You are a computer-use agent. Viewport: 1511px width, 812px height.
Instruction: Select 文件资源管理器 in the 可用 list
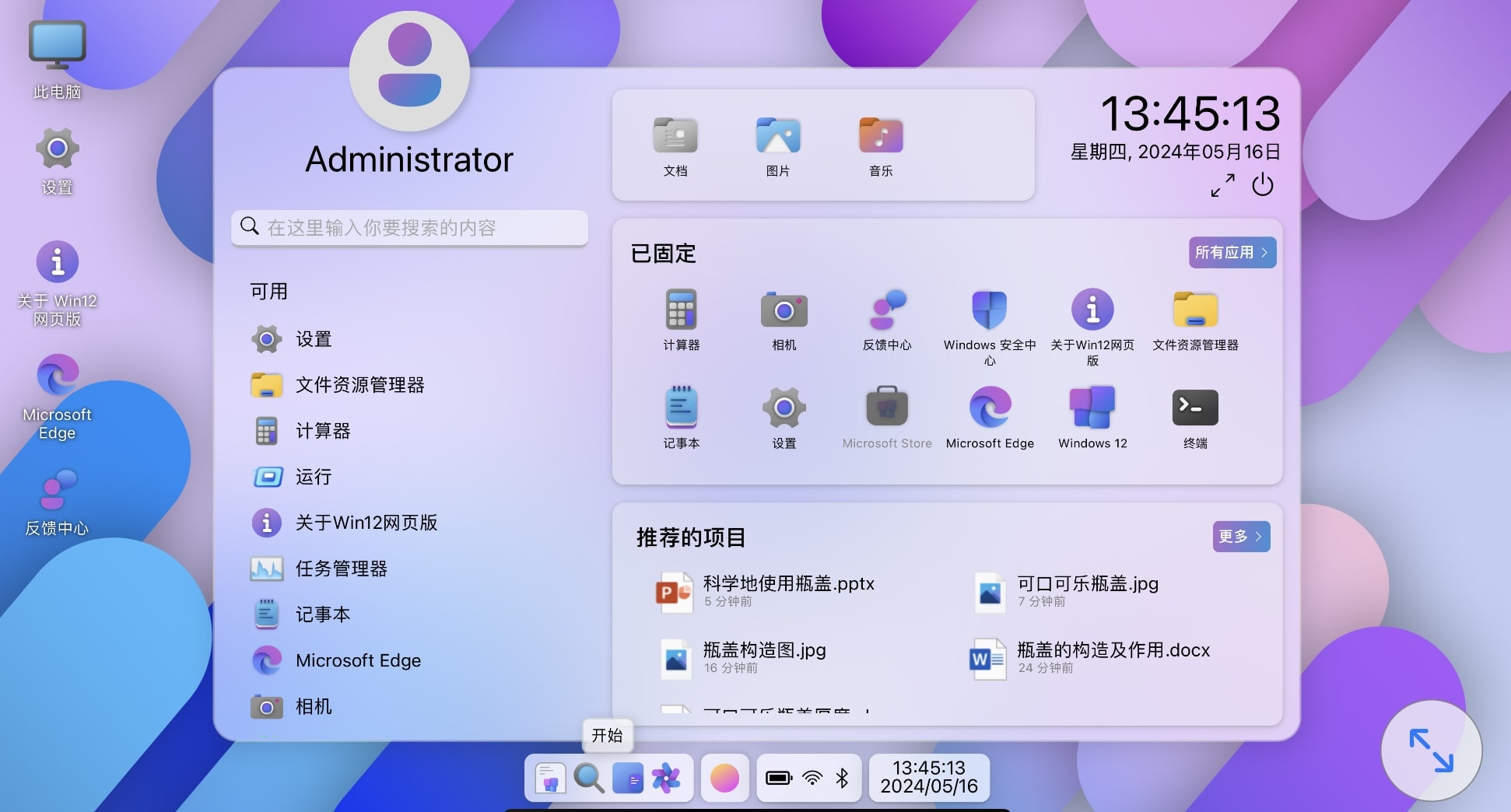[x=410, y=385]
